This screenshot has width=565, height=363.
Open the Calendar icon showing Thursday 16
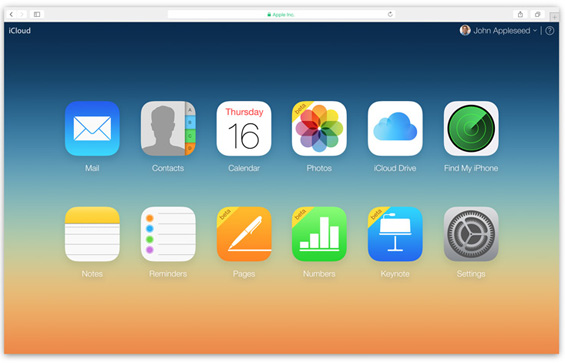tap(244, 128)
